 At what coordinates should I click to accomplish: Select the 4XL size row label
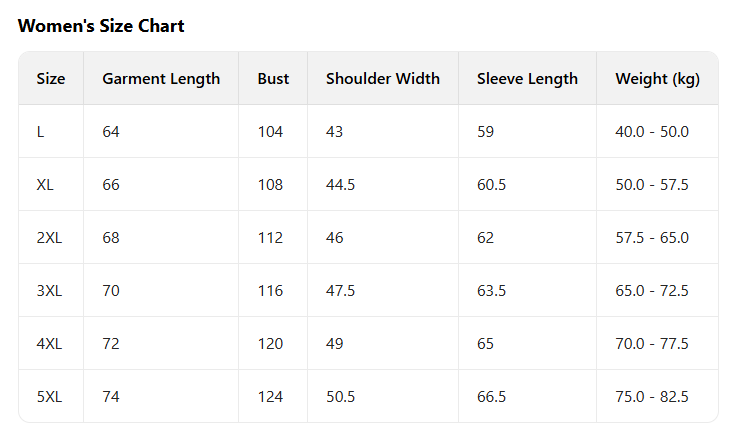tap(49, 344)
